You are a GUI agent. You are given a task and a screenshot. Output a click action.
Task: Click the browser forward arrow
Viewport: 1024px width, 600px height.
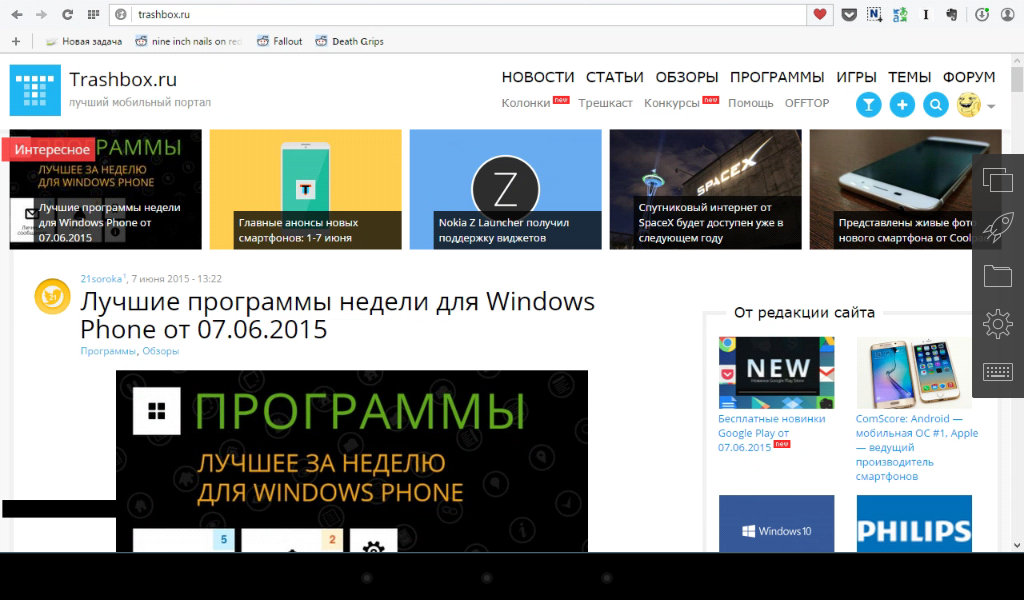(41, 14)
